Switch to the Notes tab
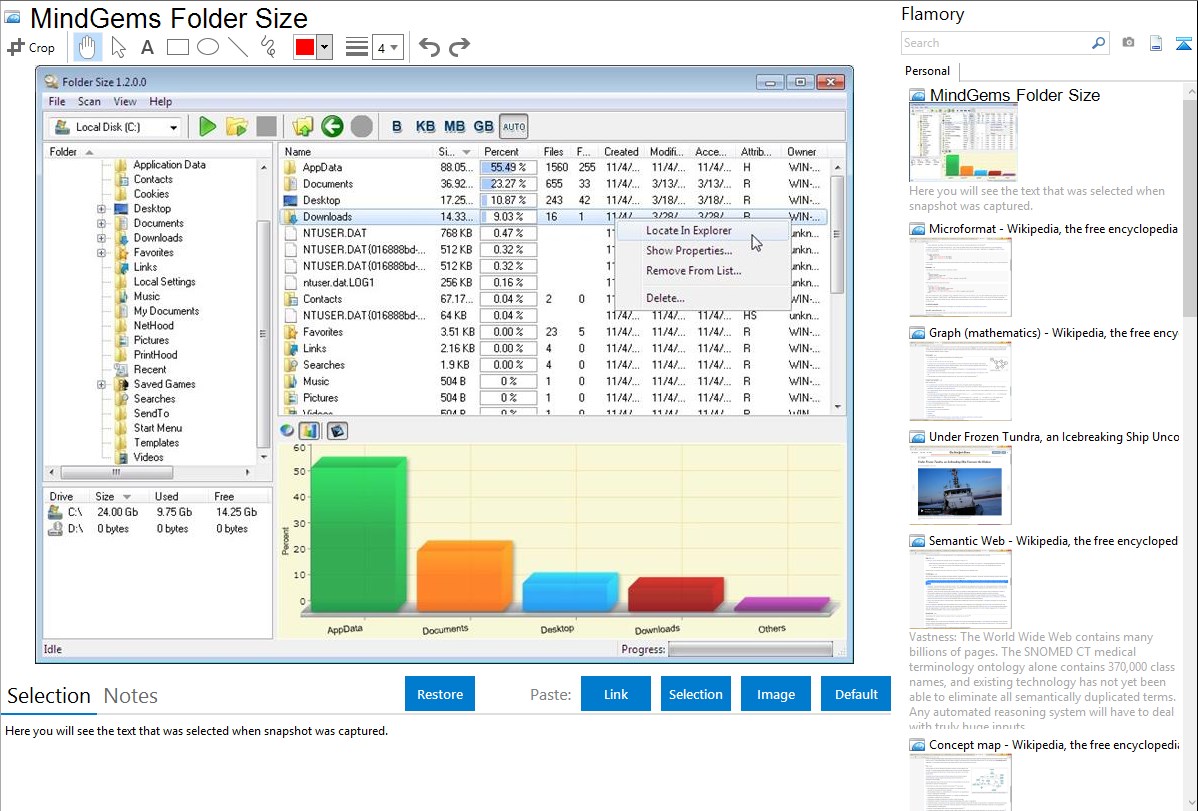 coord(131,696)
